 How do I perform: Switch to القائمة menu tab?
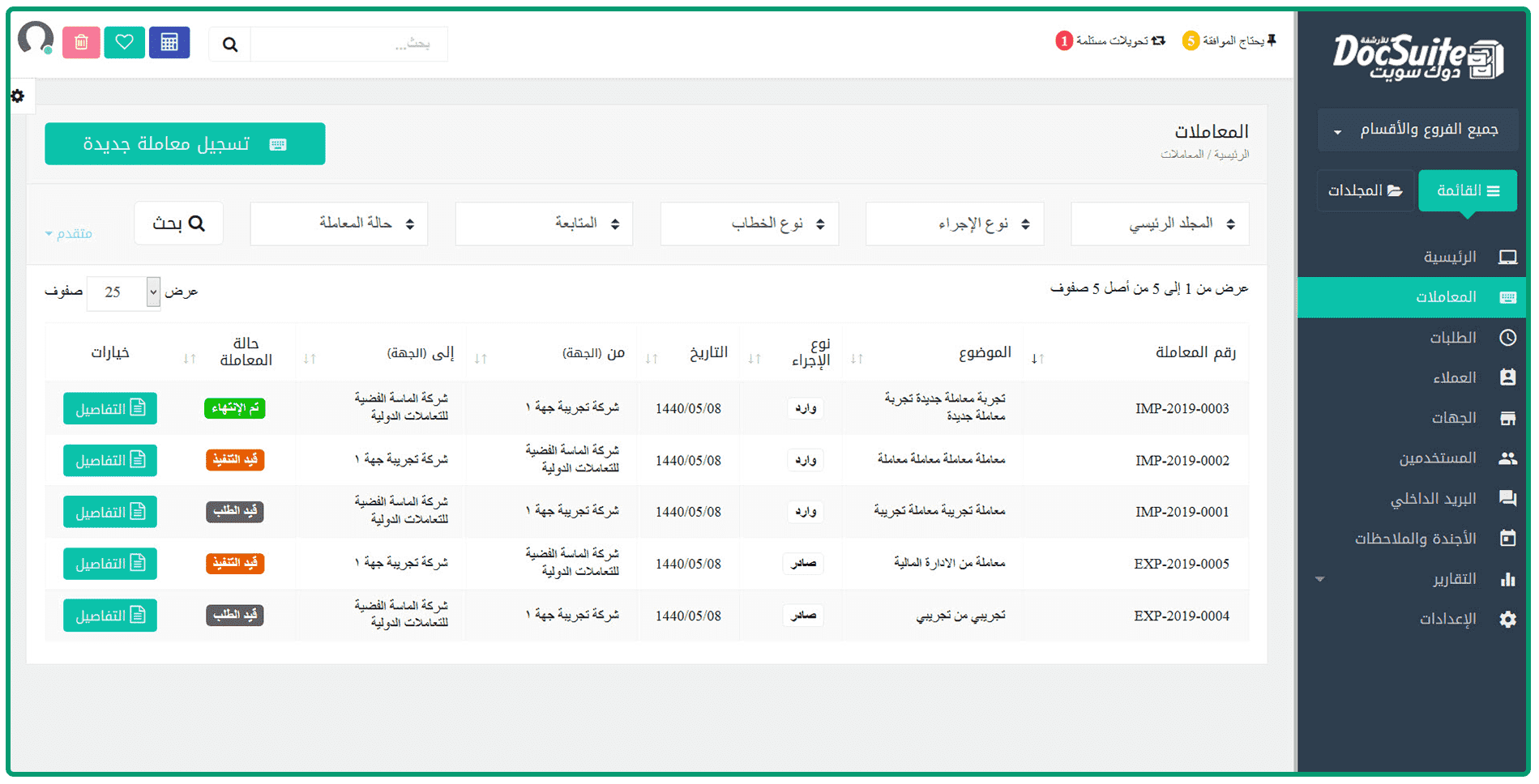1467,190
